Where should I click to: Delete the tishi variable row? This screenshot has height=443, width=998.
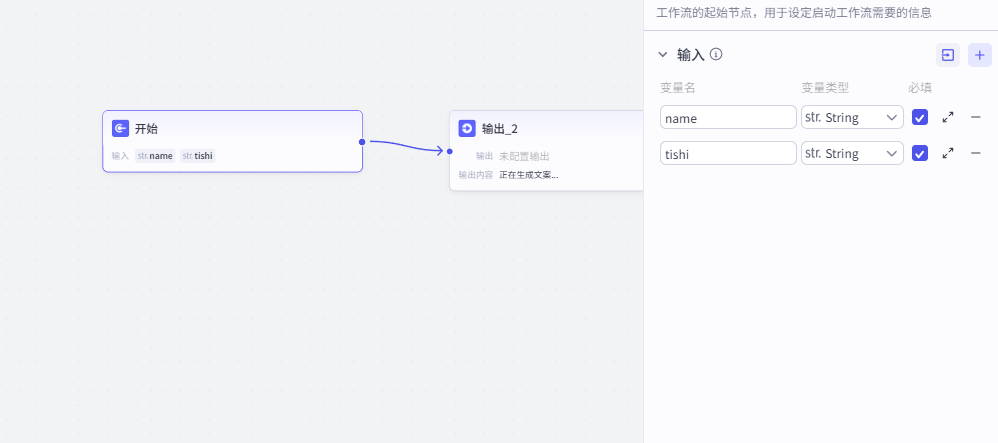click(976, 153)
